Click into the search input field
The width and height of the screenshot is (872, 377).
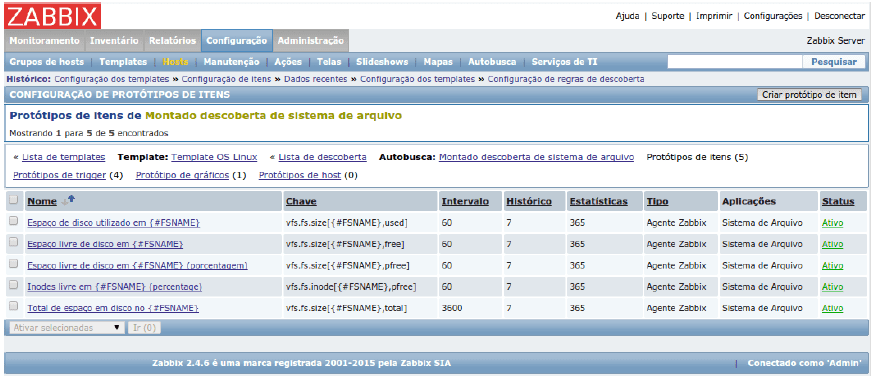735,62
